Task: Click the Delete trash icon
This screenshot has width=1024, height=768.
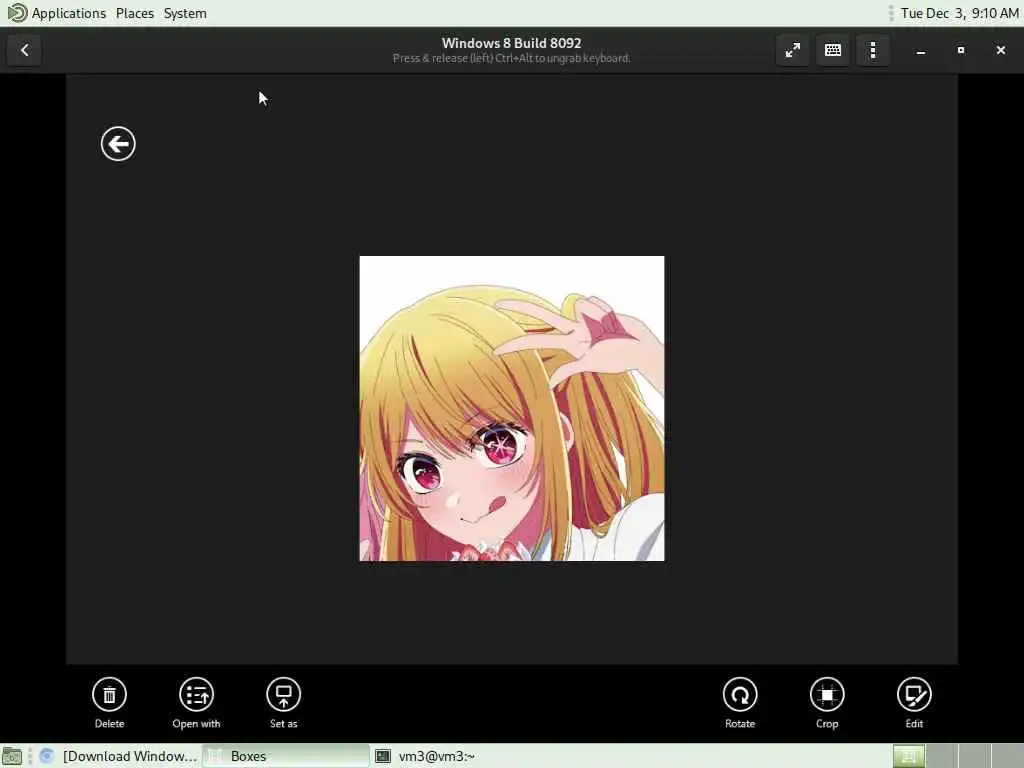Action: (x=109, y=695)
